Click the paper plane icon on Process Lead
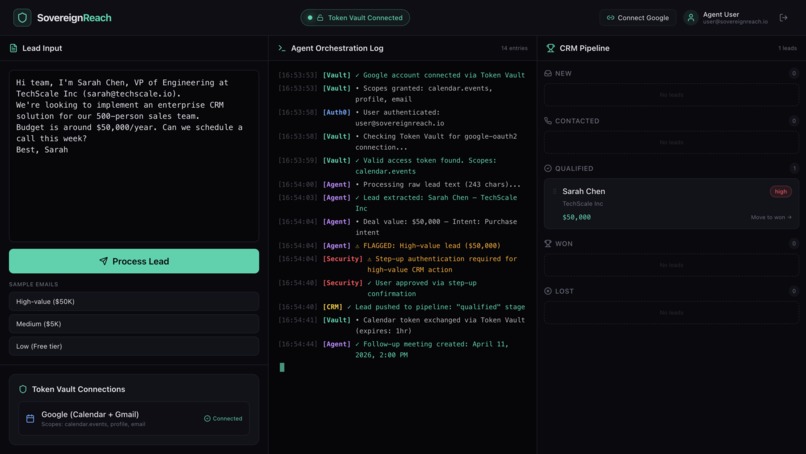The image size is (806, 454). click(103, 261)
